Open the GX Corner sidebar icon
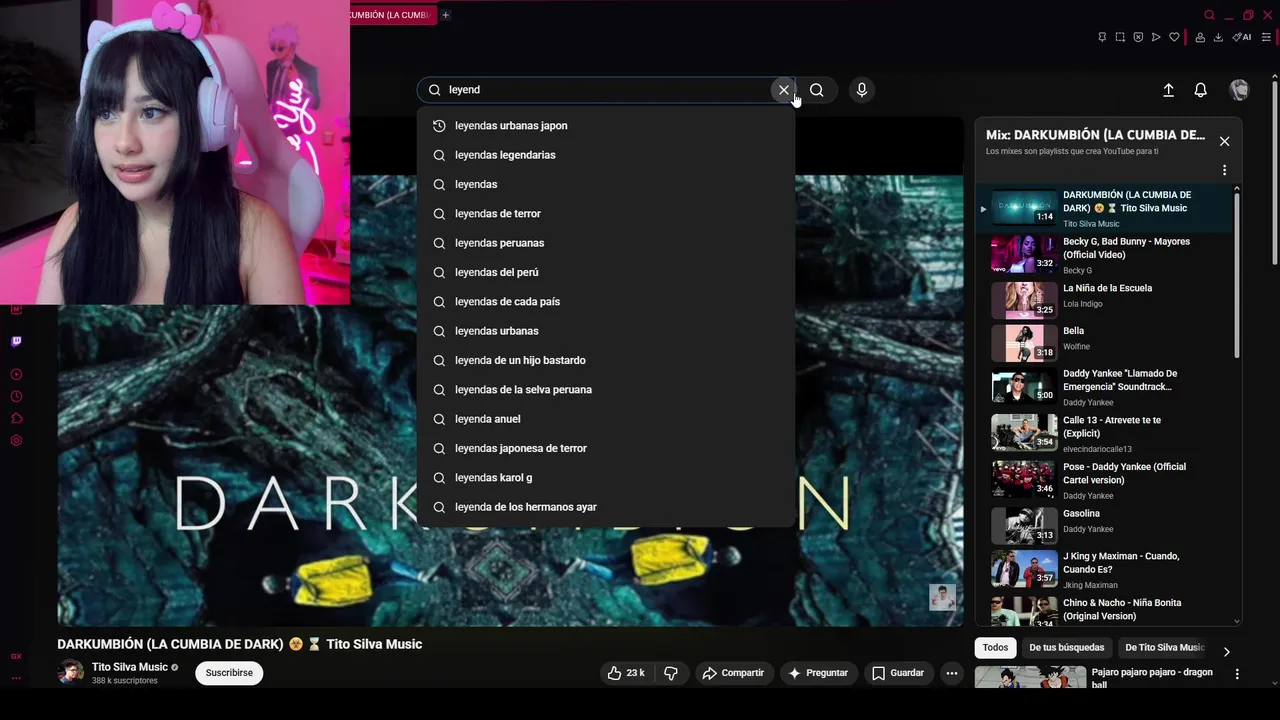The width and height of the screenshot is (1280, 720). click(x=16, y=656)
